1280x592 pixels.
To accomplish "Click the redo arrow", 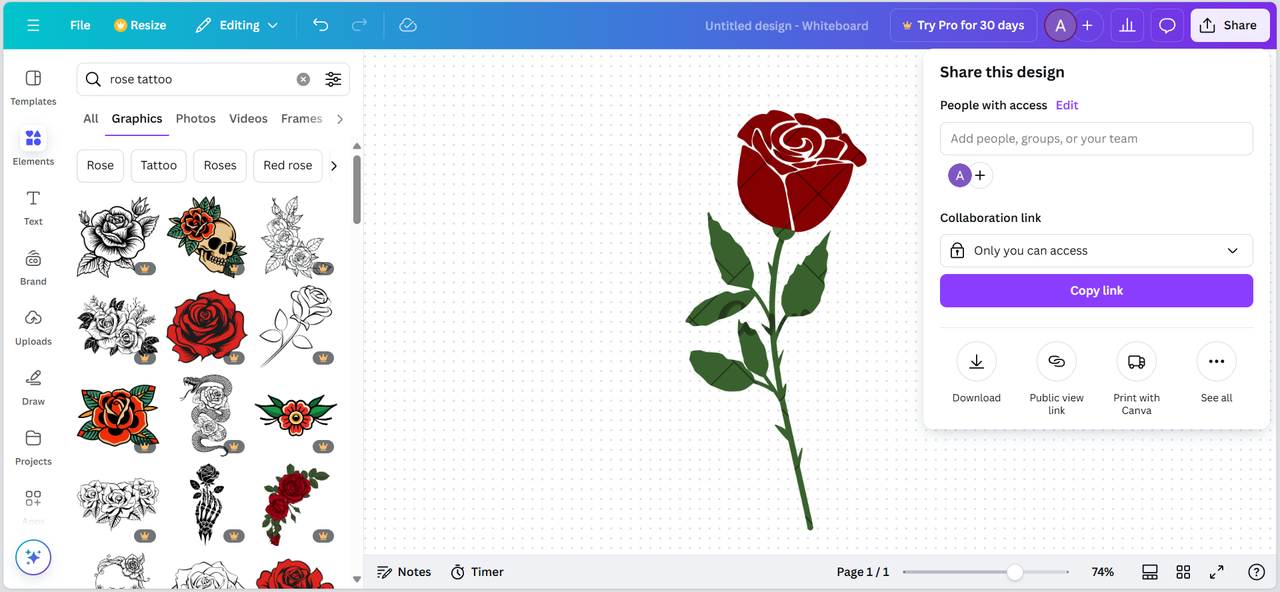I will pos(359,25).
